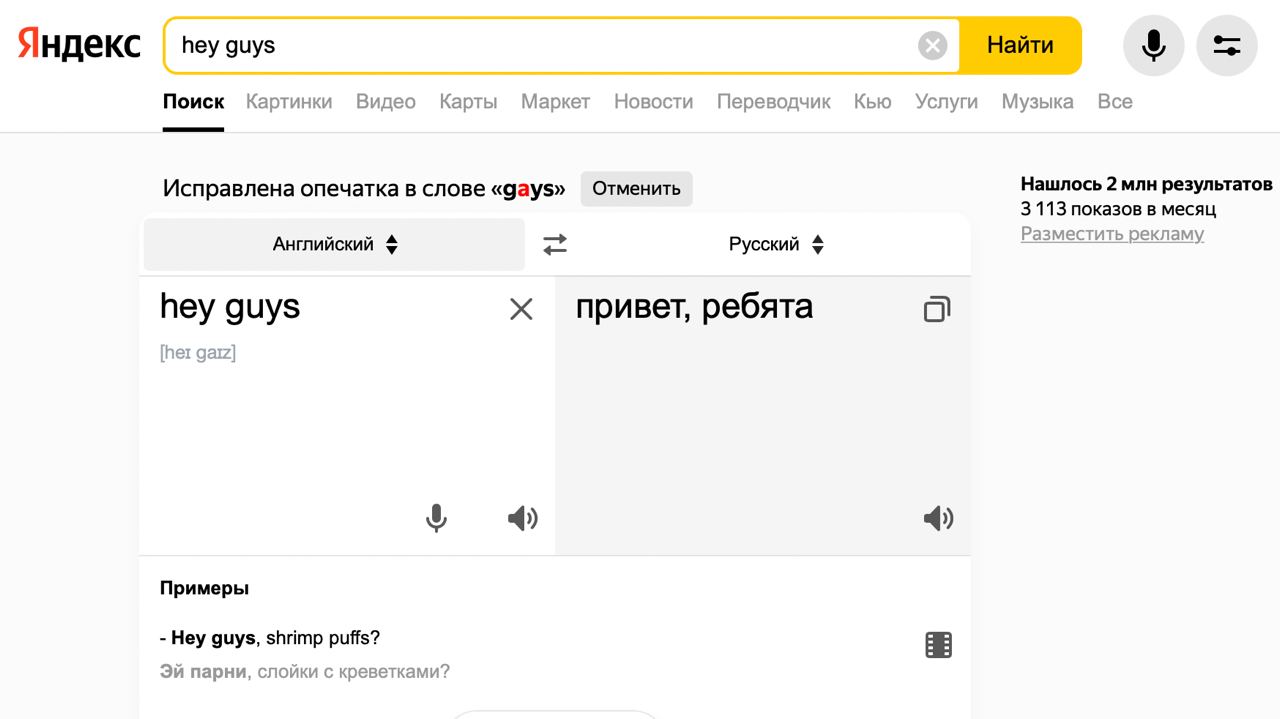Image resolution: width=1280 pixels, height=719 pixels.
Task: Swap the translation languages
Action: 555,244
